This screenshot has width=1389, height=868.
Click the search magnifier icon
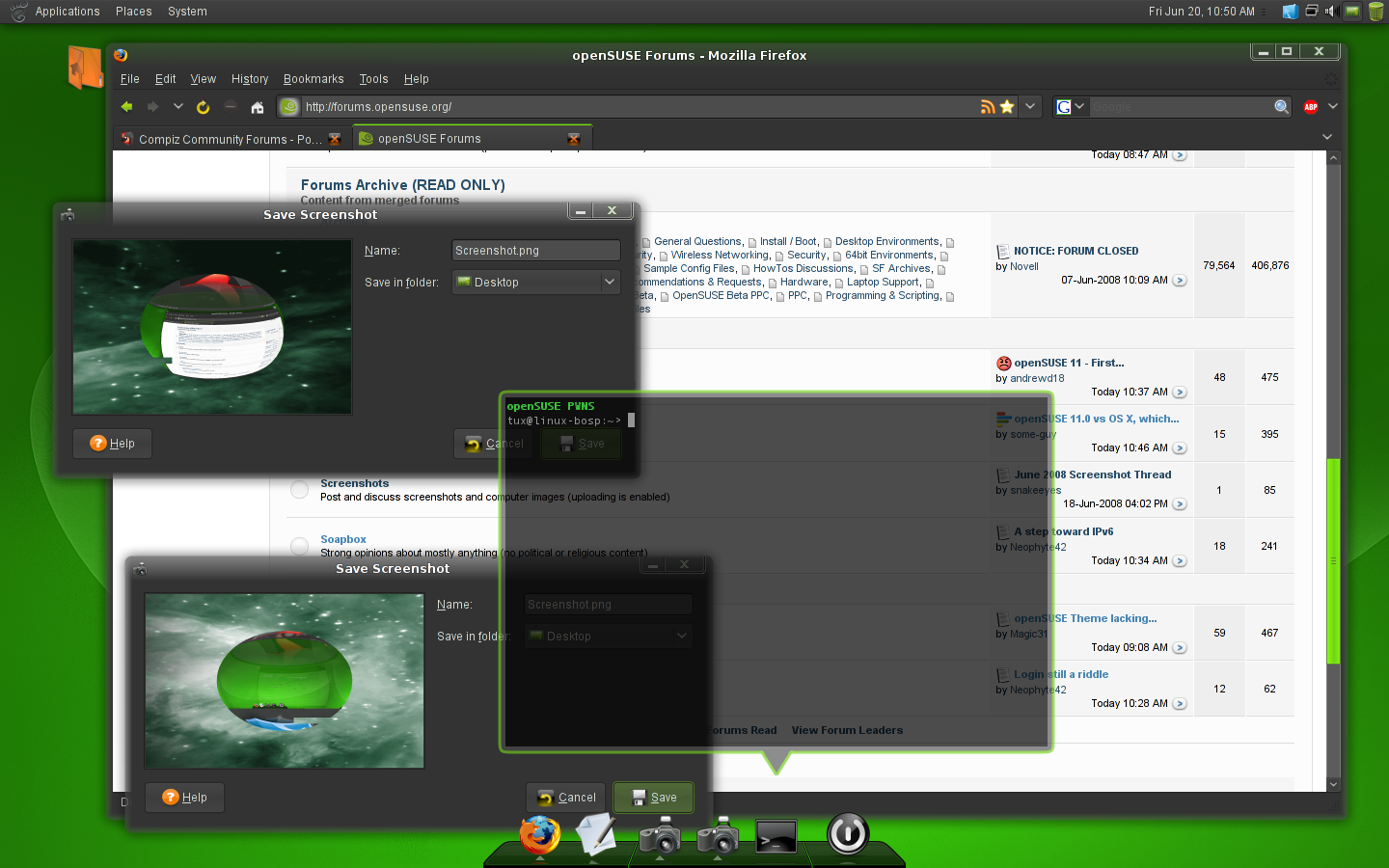pyautogui.click(x=1281, y=107)
